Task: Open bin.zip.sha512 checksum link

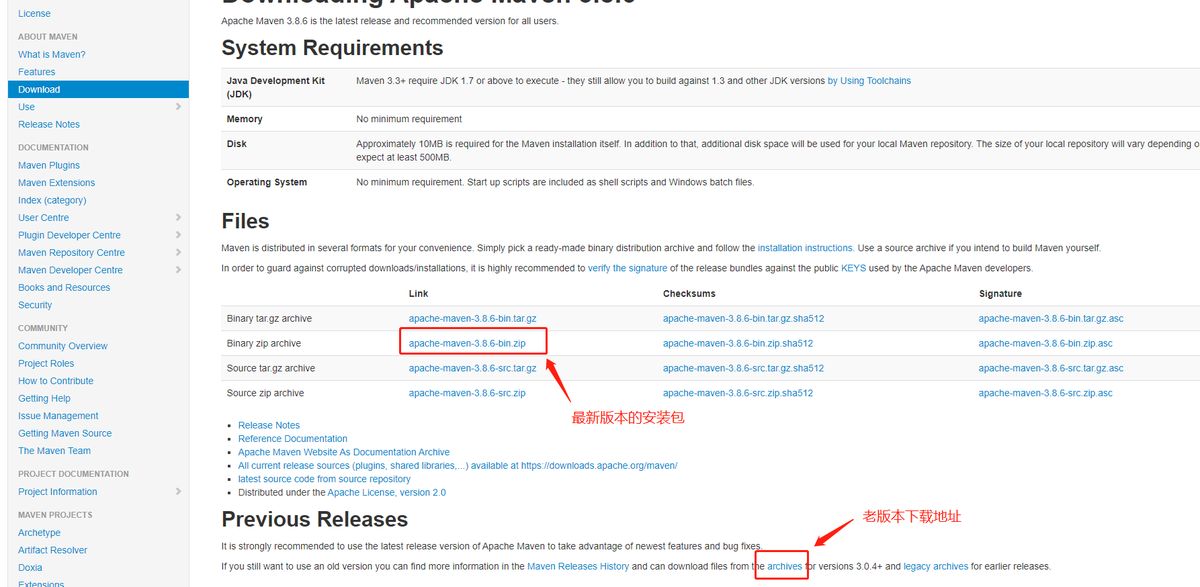Action: [x=738, y=344]
